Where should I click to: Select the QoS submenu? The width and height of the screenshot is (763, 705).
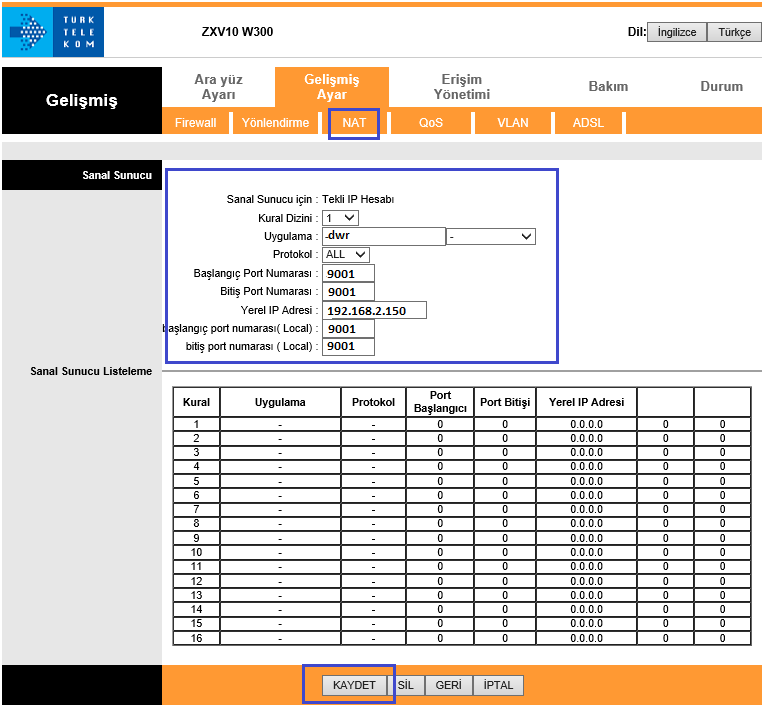point(431,123)
